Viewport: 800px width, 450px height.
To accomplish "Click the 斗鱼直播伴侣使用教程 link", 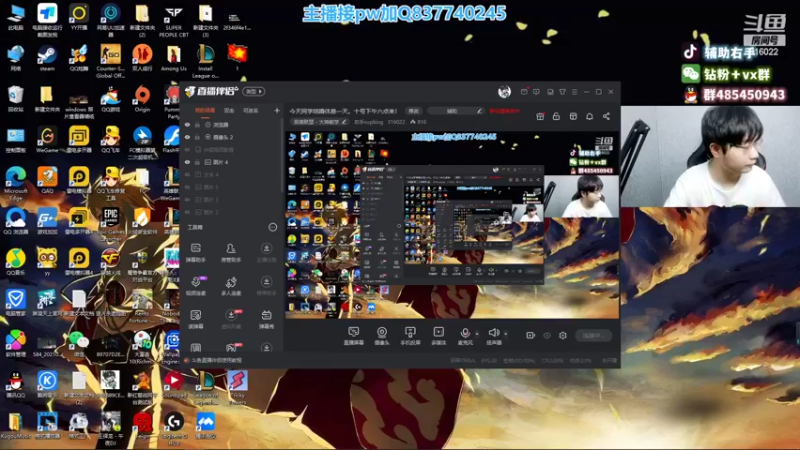I will click(x=217, y=360).
